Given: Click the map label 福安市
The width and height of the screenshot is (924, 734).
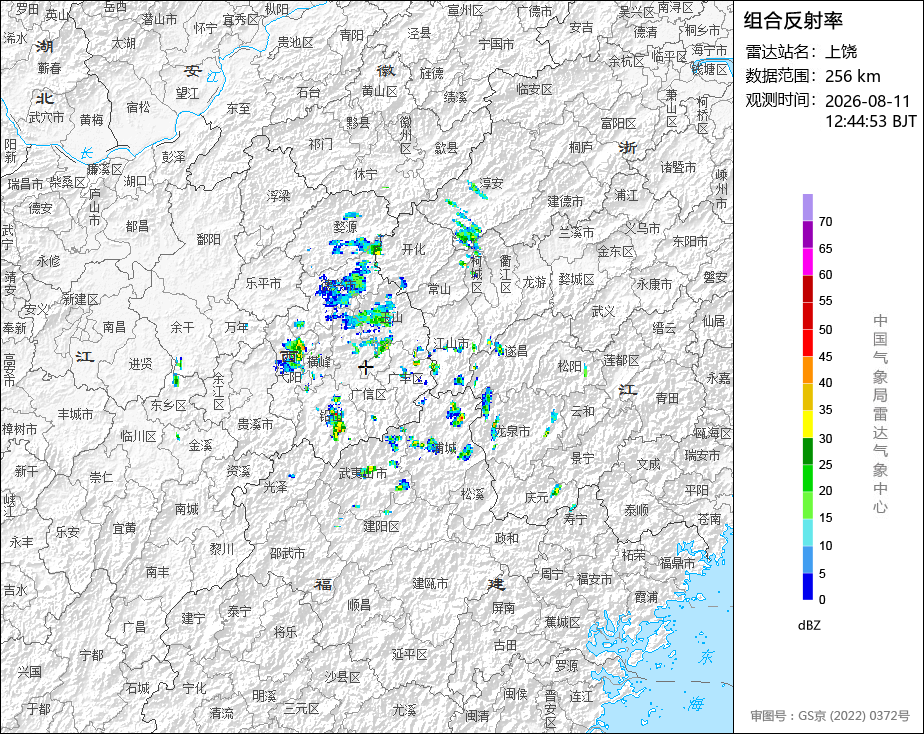Looking at the screenshot, I should (594, 579).
